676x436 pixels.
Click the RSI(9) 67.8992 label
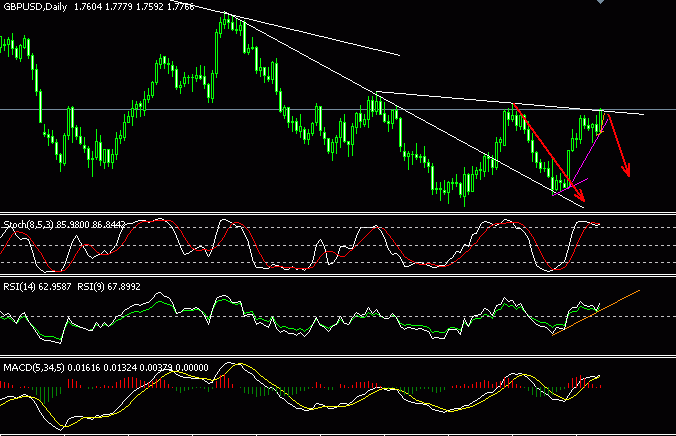point(109,287)
